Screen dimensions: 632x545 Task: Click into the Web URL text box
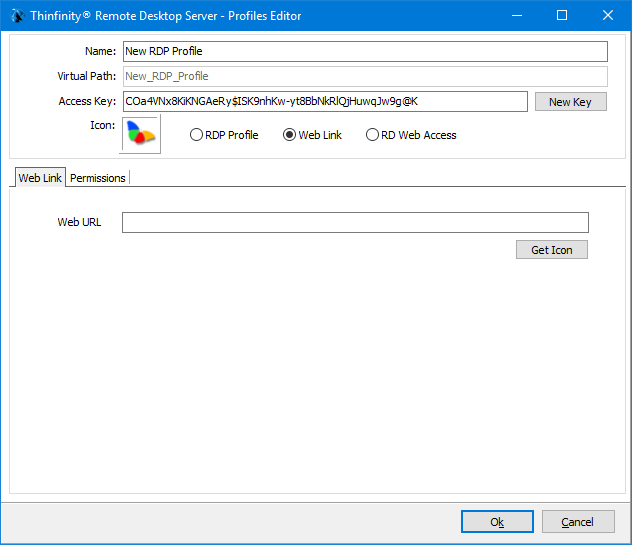(355, 223)
